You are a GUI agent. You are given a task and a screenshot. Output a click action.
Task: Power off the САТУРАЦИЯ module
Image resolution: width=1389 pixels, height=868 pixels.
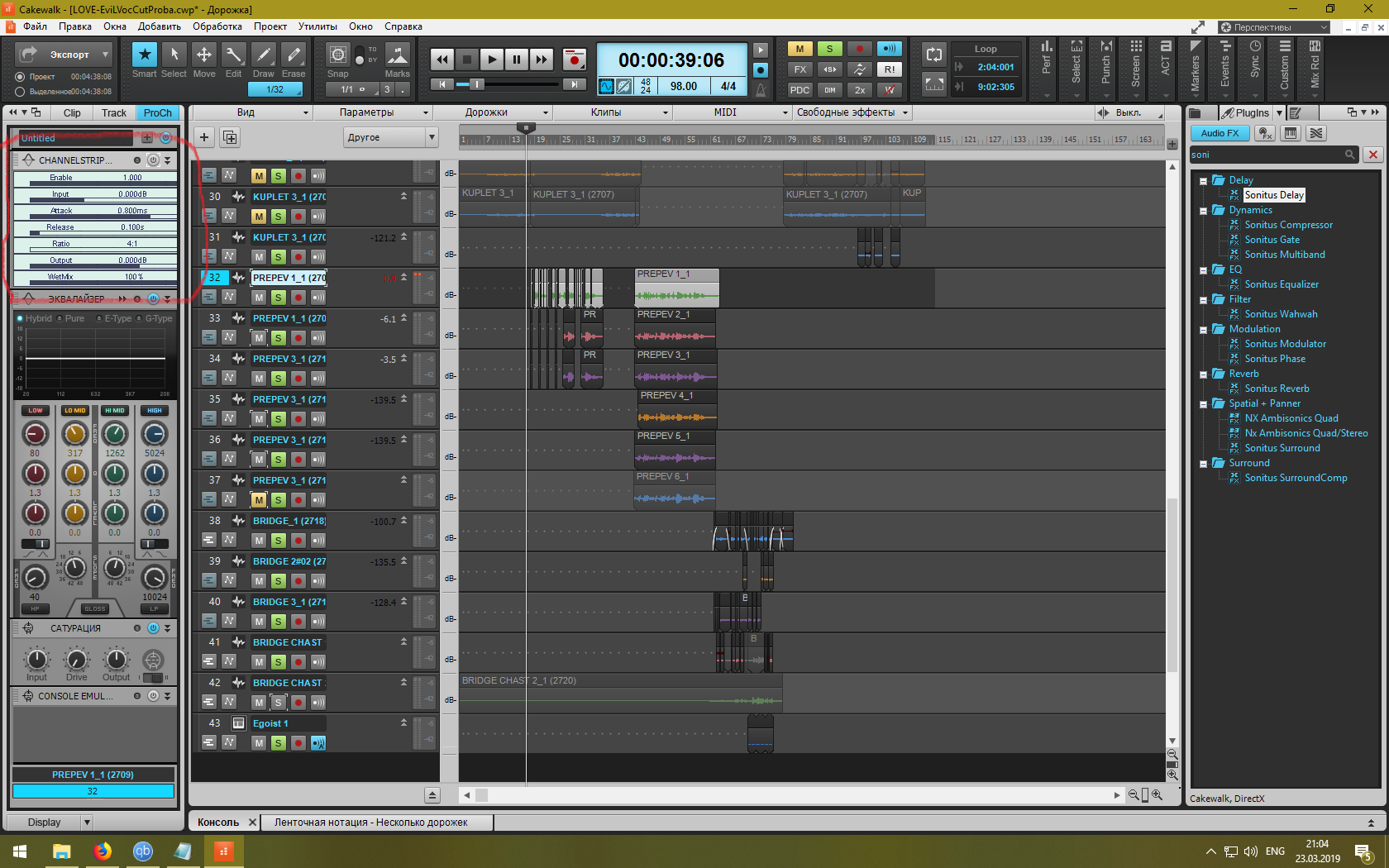[x=153, y=628]
